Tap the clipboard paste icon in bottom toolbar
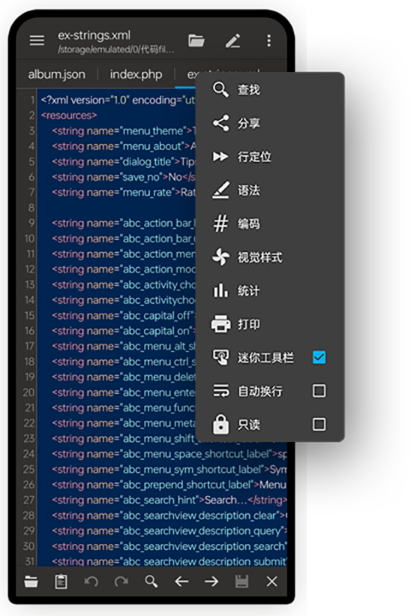411x616 pixels. [61, 581]
